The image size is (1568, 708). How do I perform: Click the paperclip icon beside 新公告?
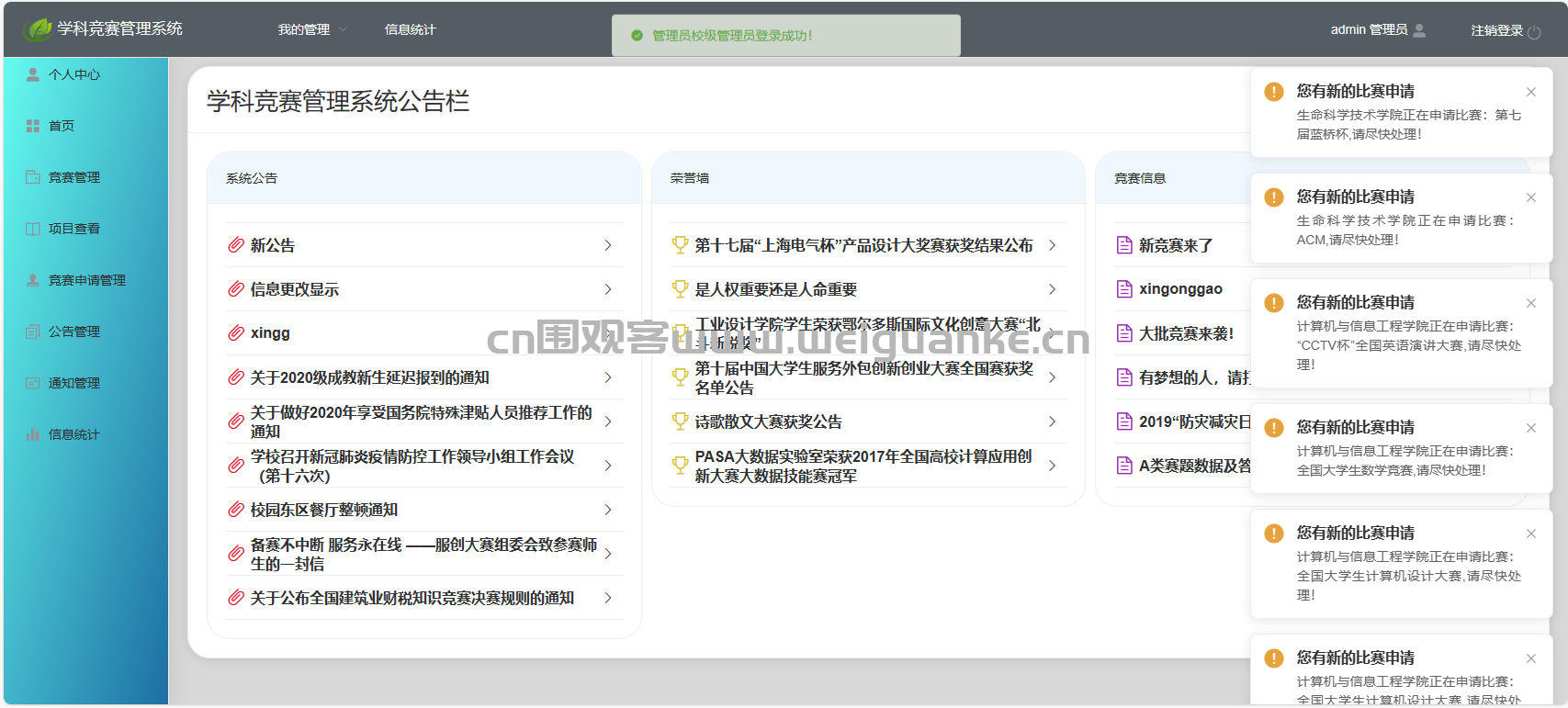point(236,245)
